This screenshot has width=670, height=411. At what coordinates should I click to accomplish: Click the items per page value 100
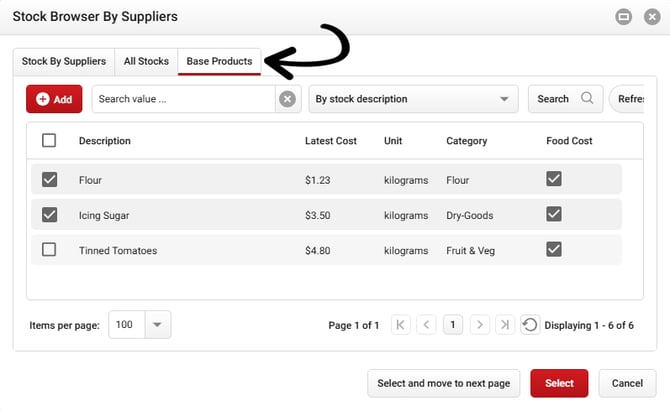pos(126,325)
